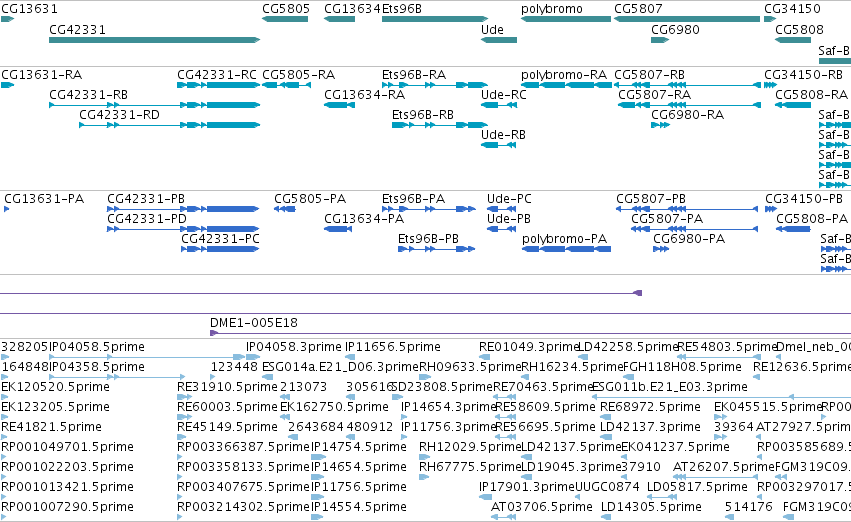
Task: Select EST LD05817.5prime
Action: coord(697,487)
